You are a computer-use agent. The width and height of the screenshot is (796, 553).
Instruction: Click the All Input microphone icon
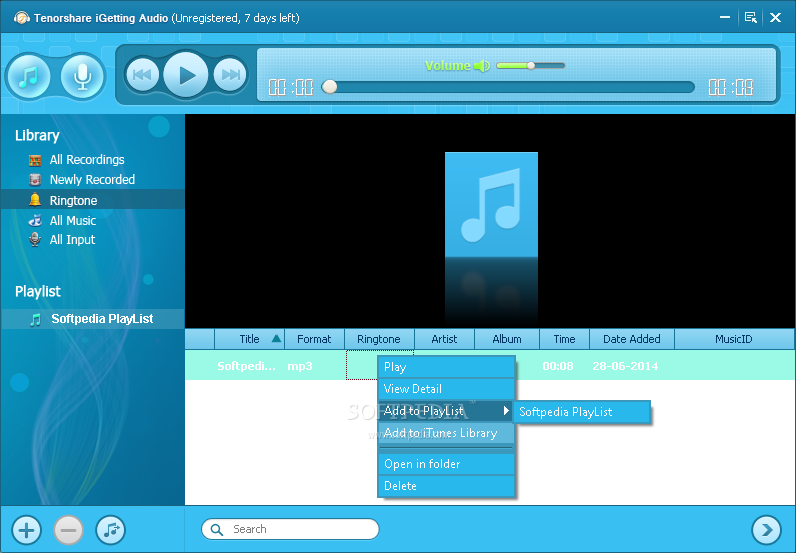point(35,240)
